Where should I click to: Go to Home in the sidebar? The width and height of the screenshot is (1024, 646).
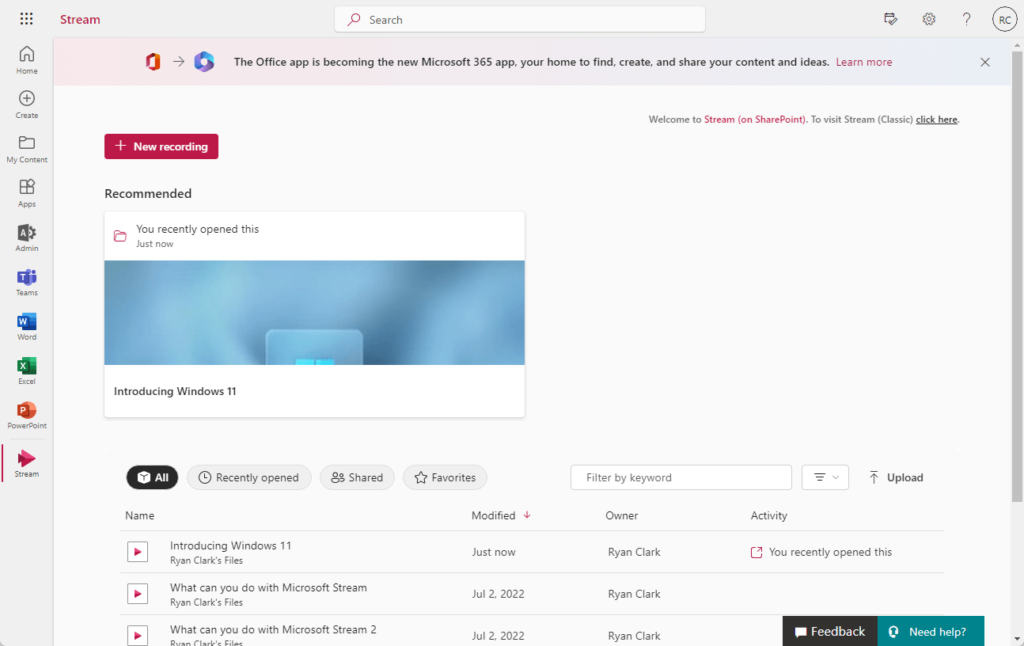point(27,60)
